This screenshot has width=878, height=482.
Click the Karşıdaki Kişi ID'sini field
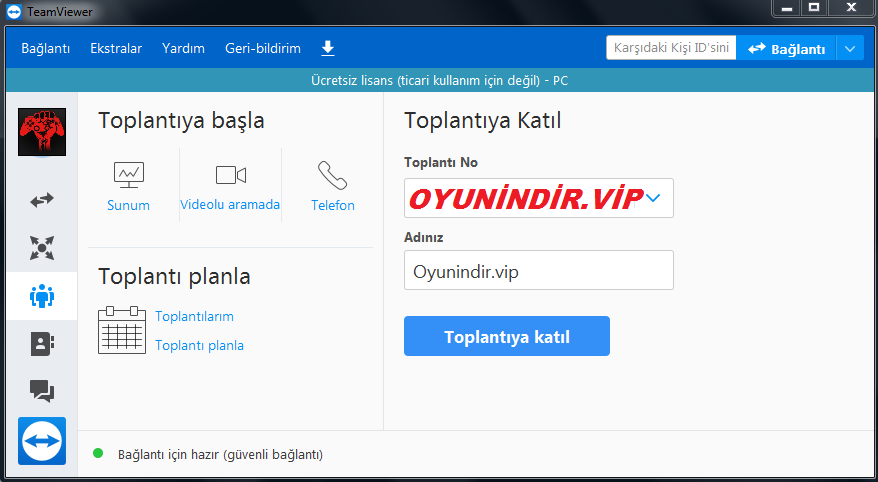[x=670, y=48]
